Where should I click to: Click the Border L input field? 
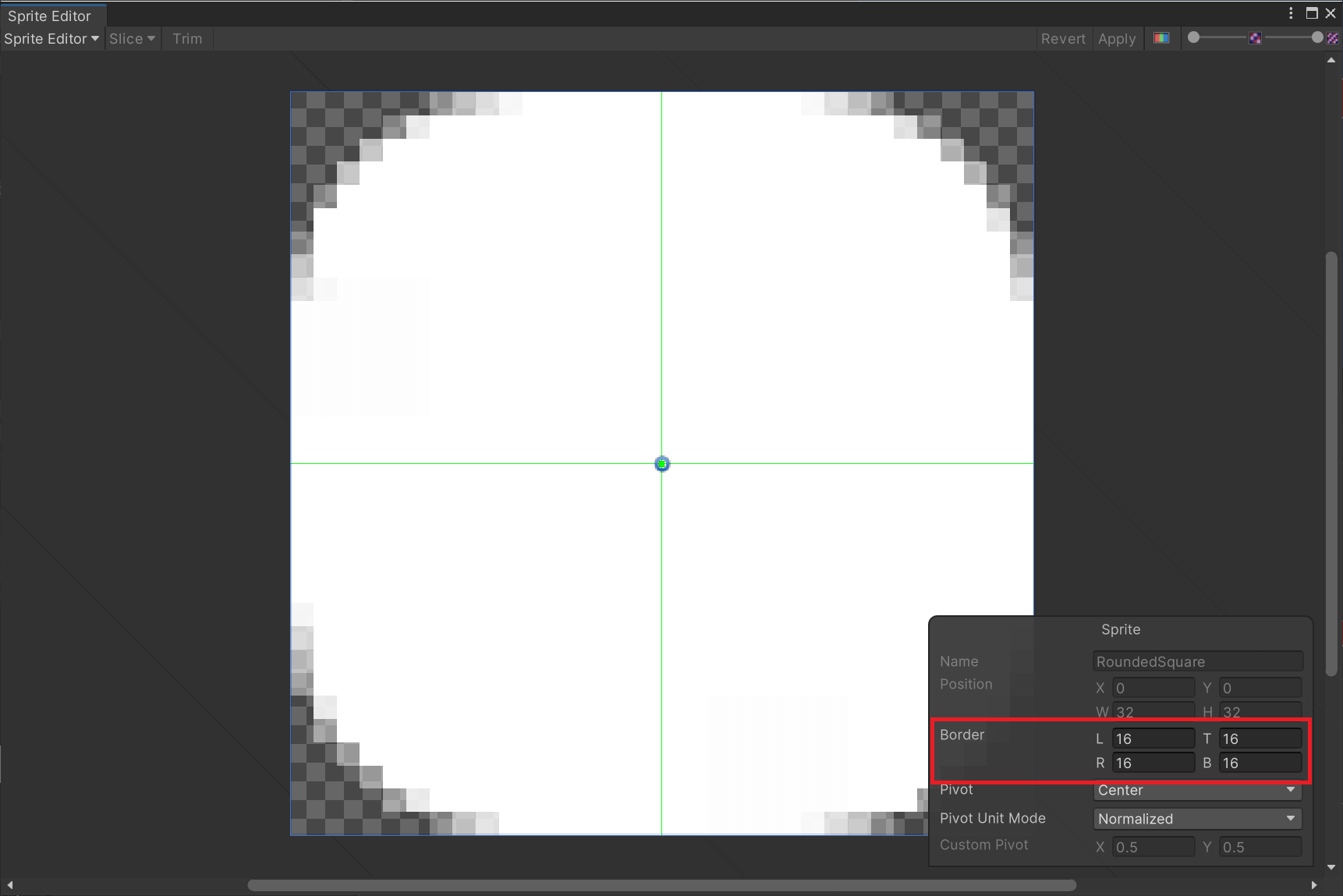point(1153,738)
